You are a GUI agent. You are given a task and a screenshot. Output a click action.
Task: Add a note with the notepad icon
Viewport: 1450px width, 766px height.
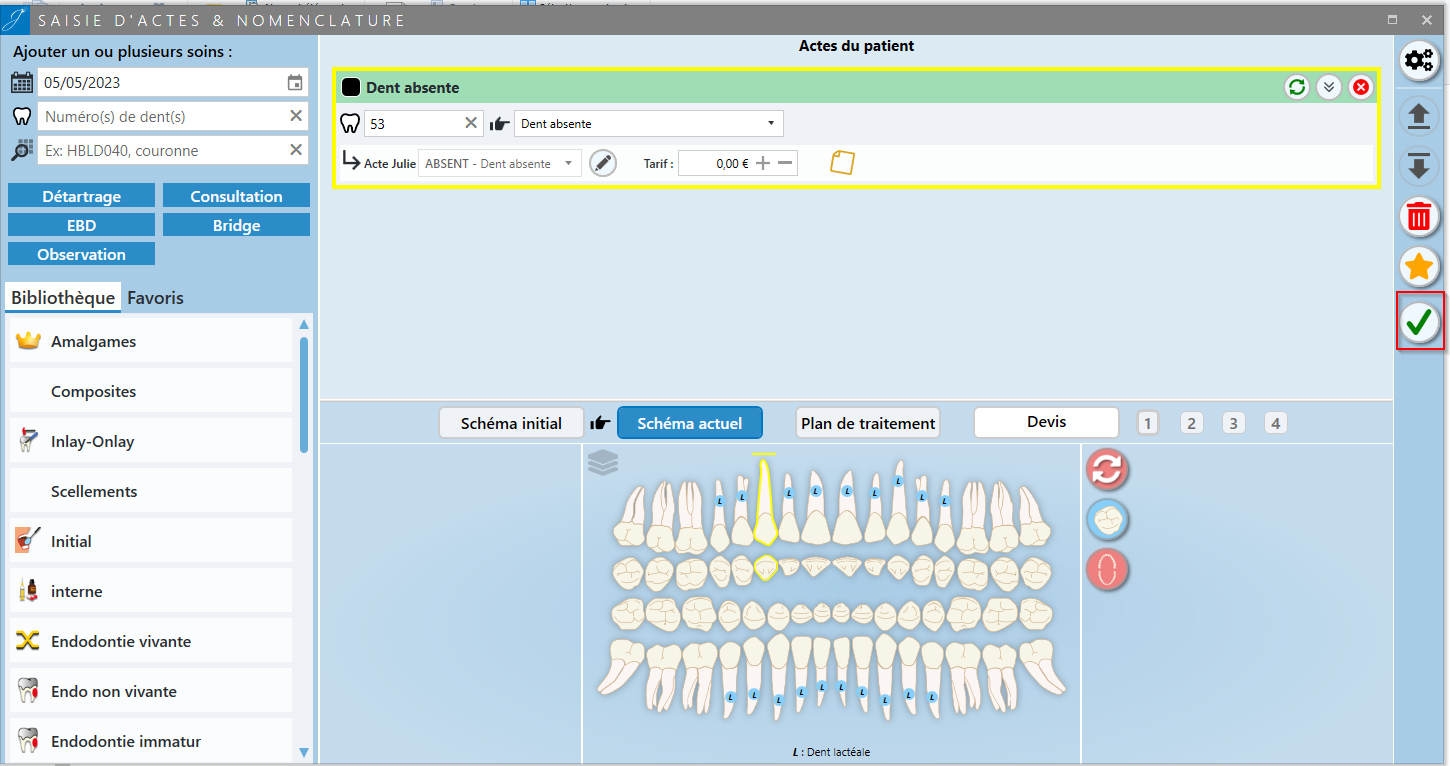842,163
